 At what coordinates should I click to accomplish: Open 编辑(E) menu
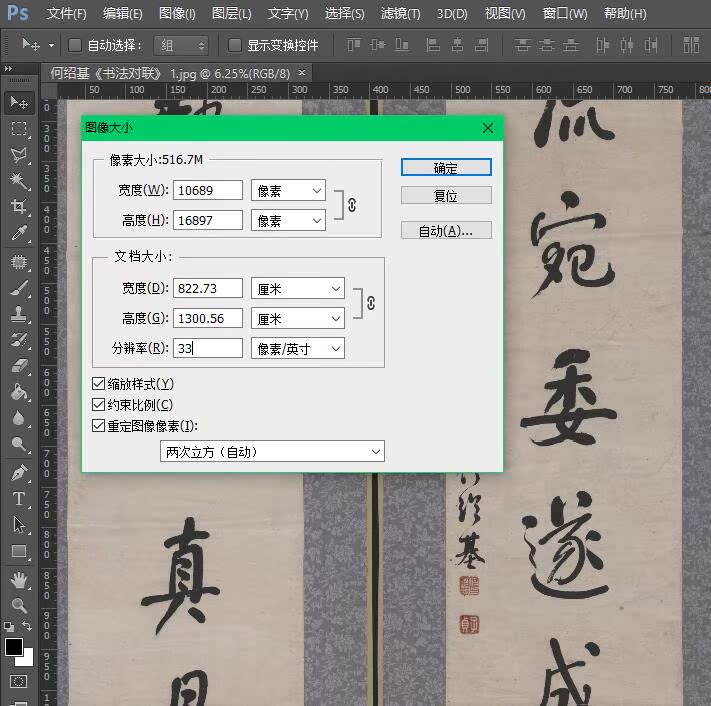[122, 14]
